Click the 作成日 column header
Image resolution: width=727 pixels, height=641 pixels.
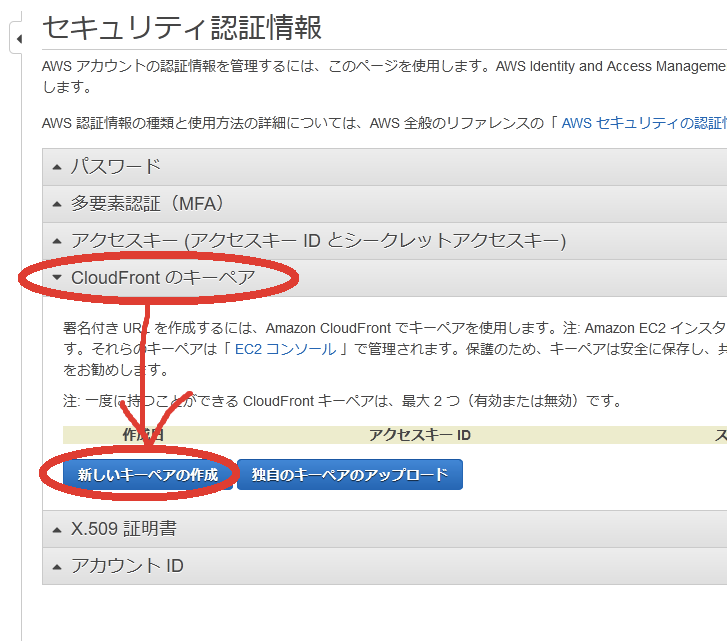[x=143, y=435]
